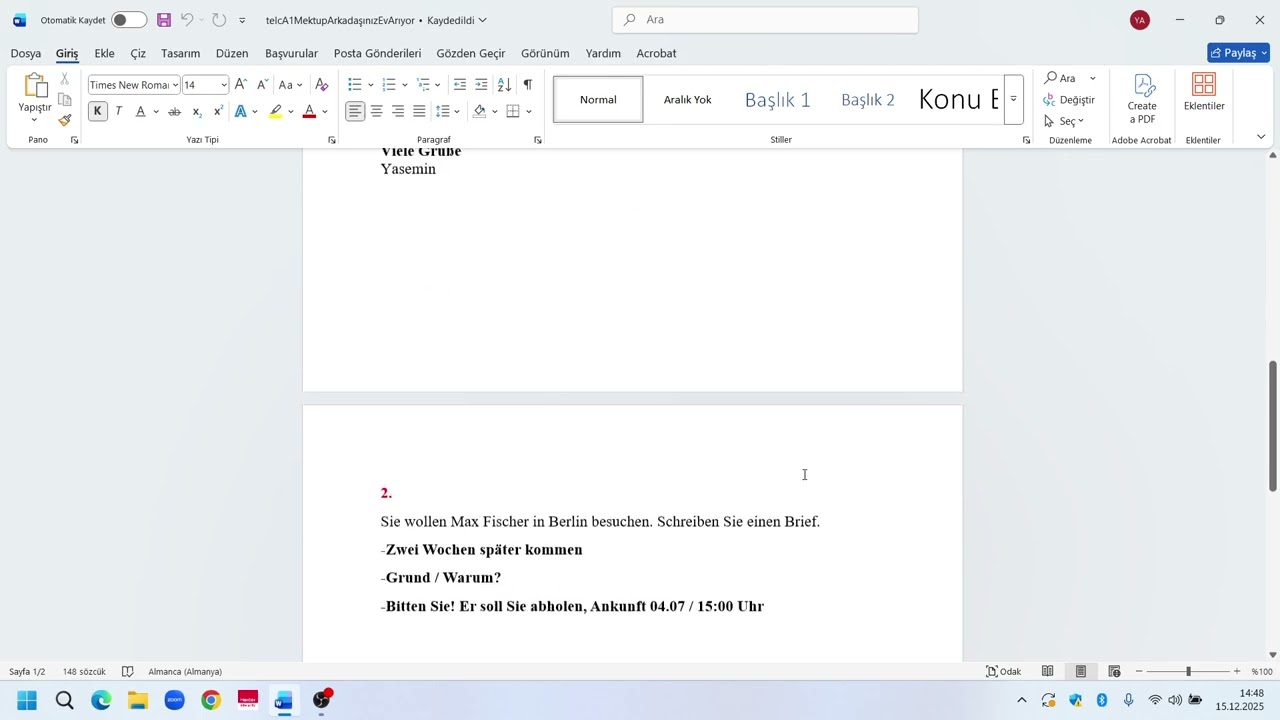Viewport: 1280px width, 720px height.
Task: Toggle strikethrough formatting
Action: 174,112
